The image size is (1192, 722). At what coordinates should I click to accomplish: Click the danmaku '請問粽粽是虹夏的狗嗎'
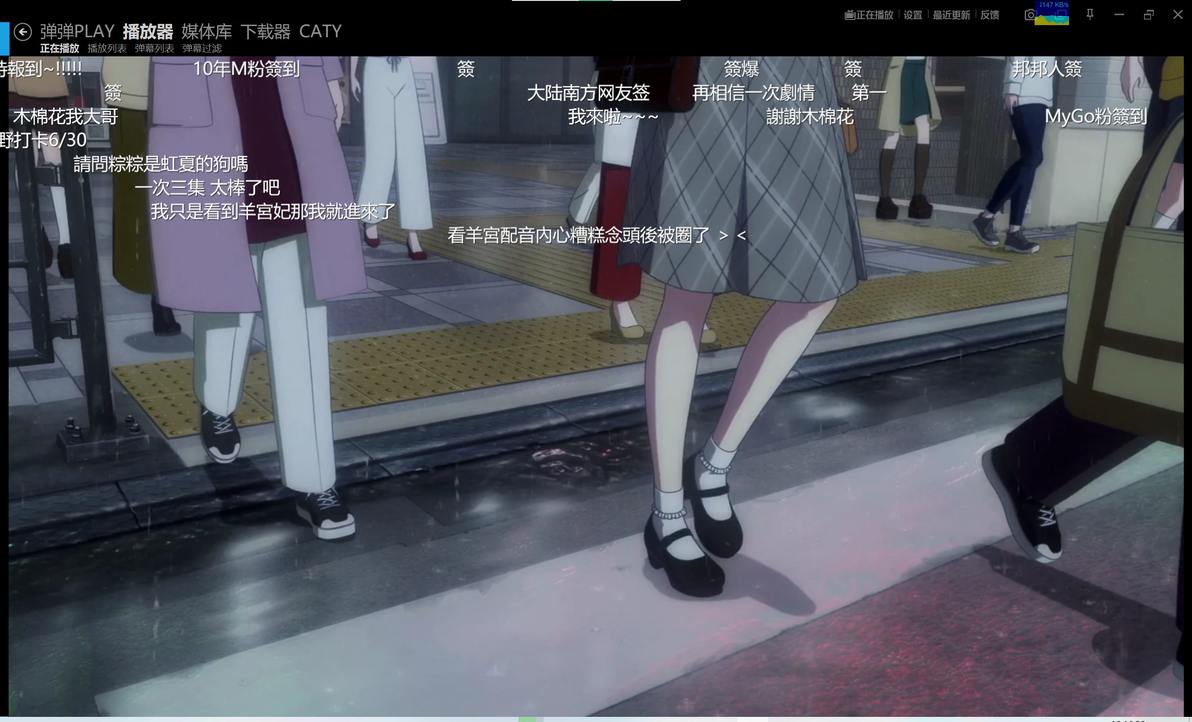[x=160, y=164]
